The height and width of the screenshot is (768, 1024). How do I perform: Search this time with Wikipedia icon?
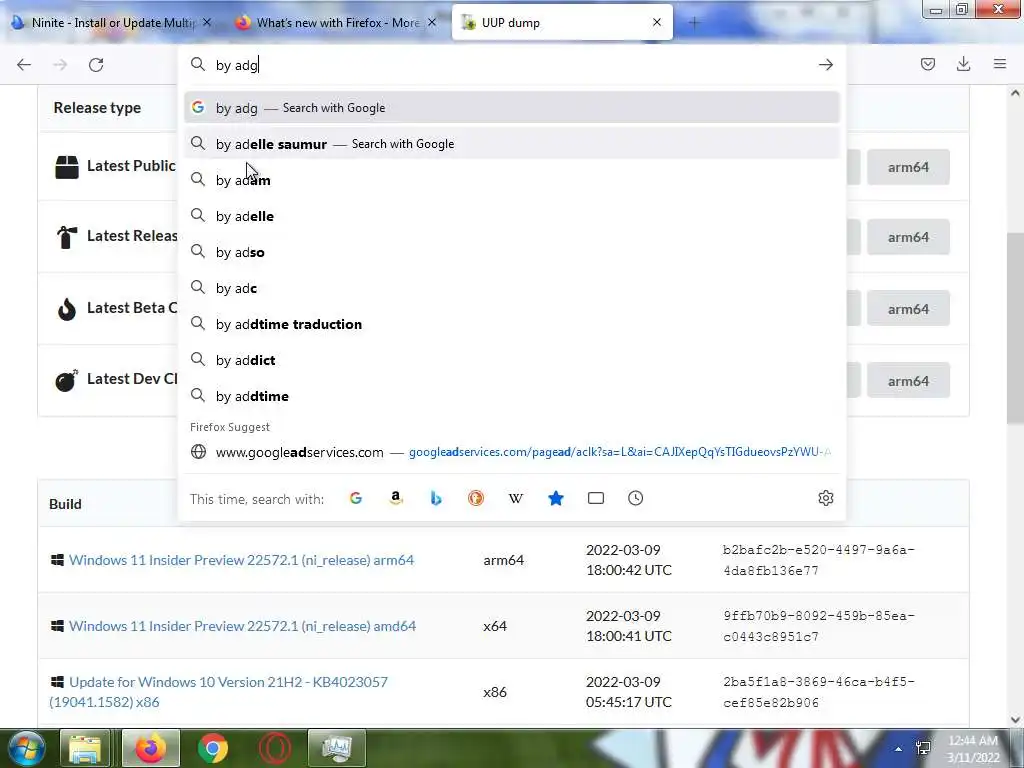pos(516,498)
